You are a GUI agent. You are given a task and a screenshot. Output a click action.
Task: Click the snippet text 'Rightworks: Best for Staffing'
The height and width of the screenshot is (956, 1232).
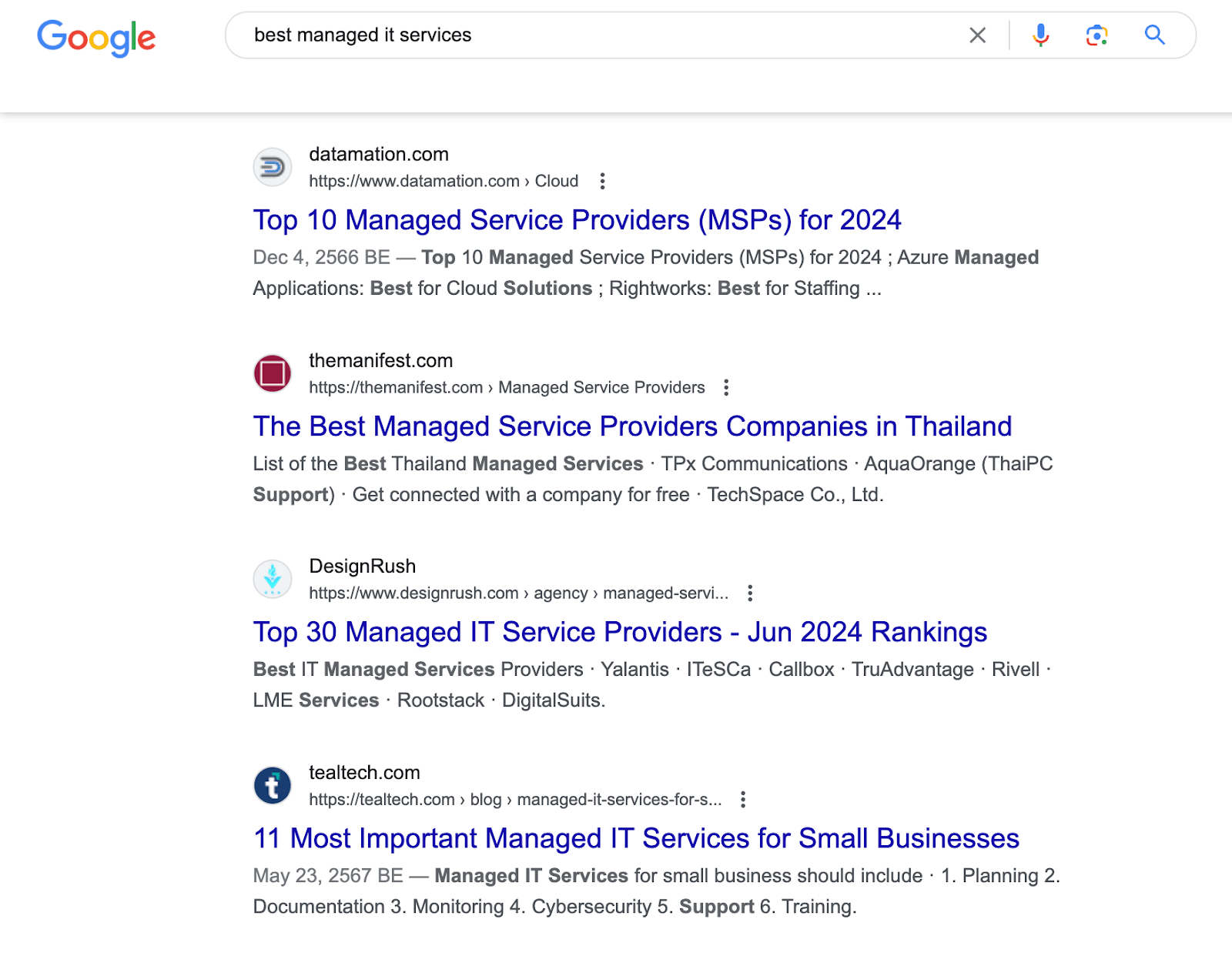tap(735, 288)
